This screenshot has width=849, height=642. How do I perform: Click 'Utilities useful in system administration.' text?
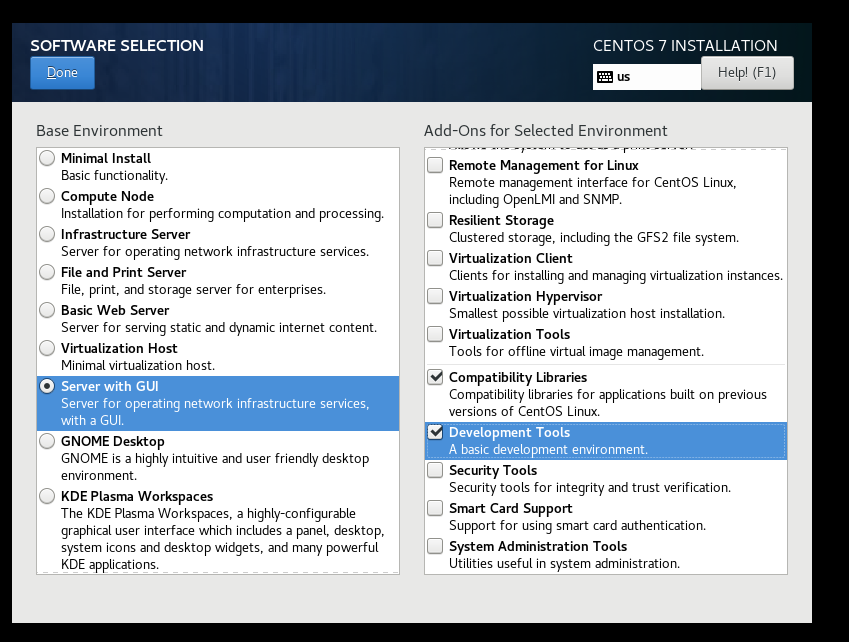click(x=564, y=564)
